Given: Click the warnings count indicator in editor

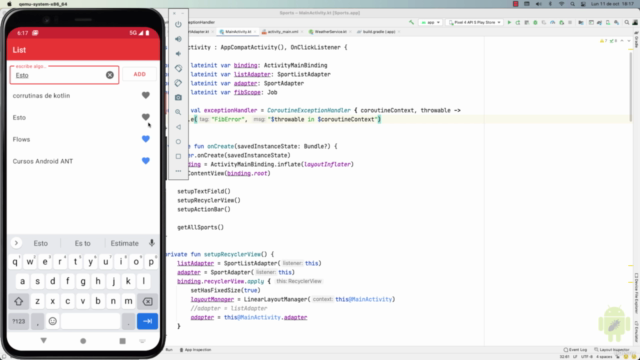Looking at the screenshot, I should (604, 41).
